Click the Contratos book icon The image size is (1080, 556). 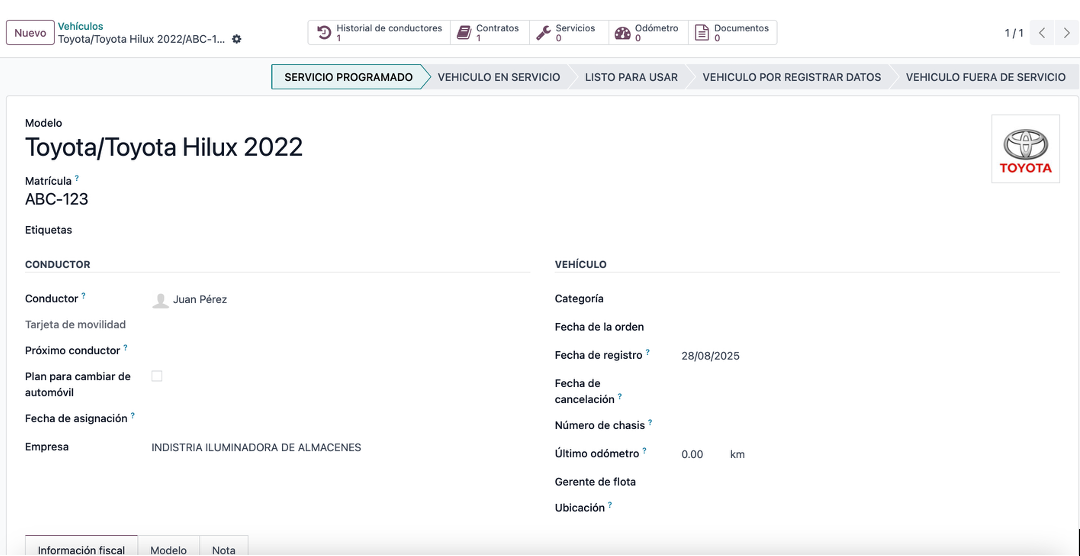pos(464,33)
